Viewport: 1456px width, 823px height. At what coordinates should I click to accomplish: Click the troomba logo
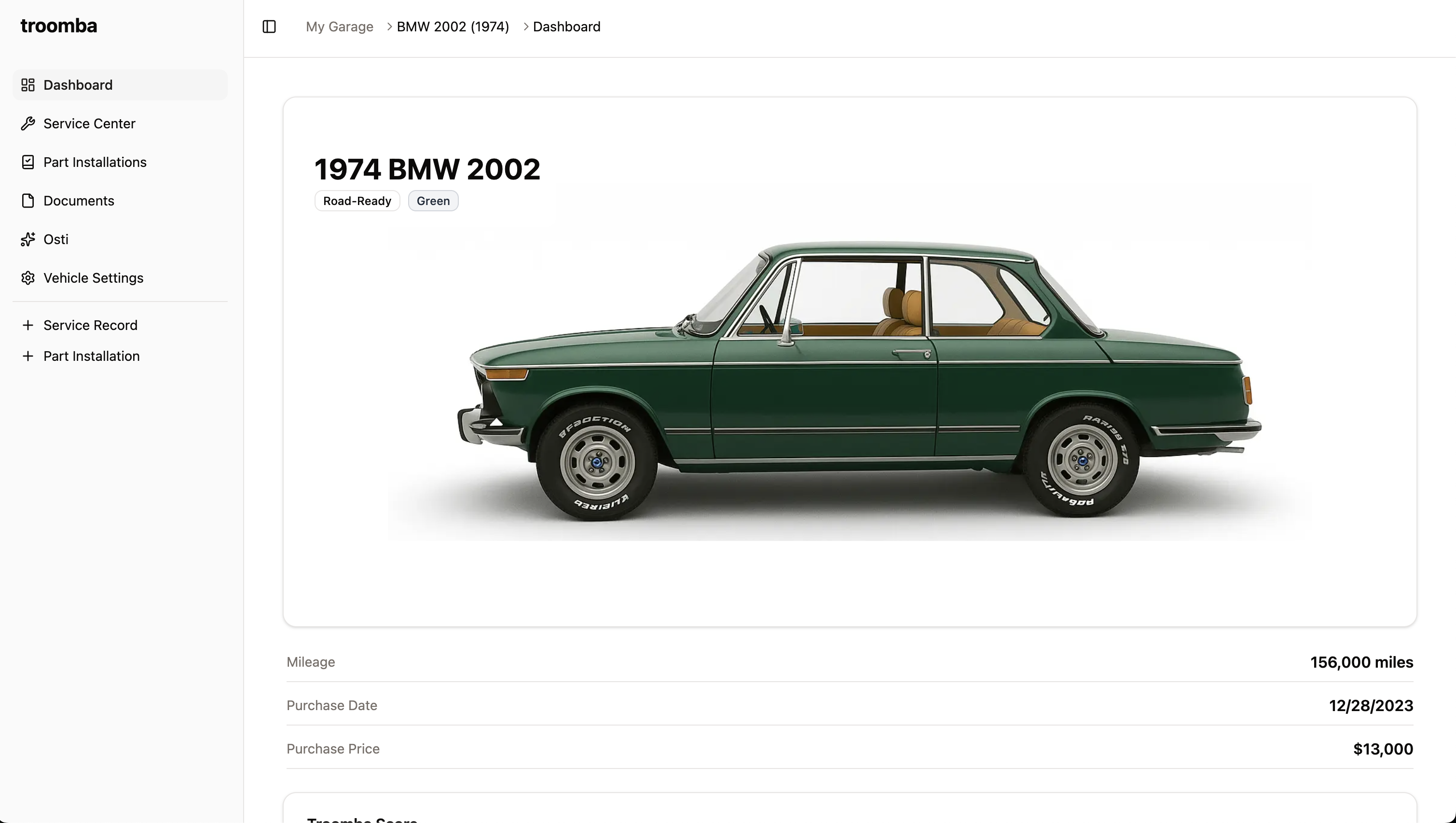tap(59, 26)
